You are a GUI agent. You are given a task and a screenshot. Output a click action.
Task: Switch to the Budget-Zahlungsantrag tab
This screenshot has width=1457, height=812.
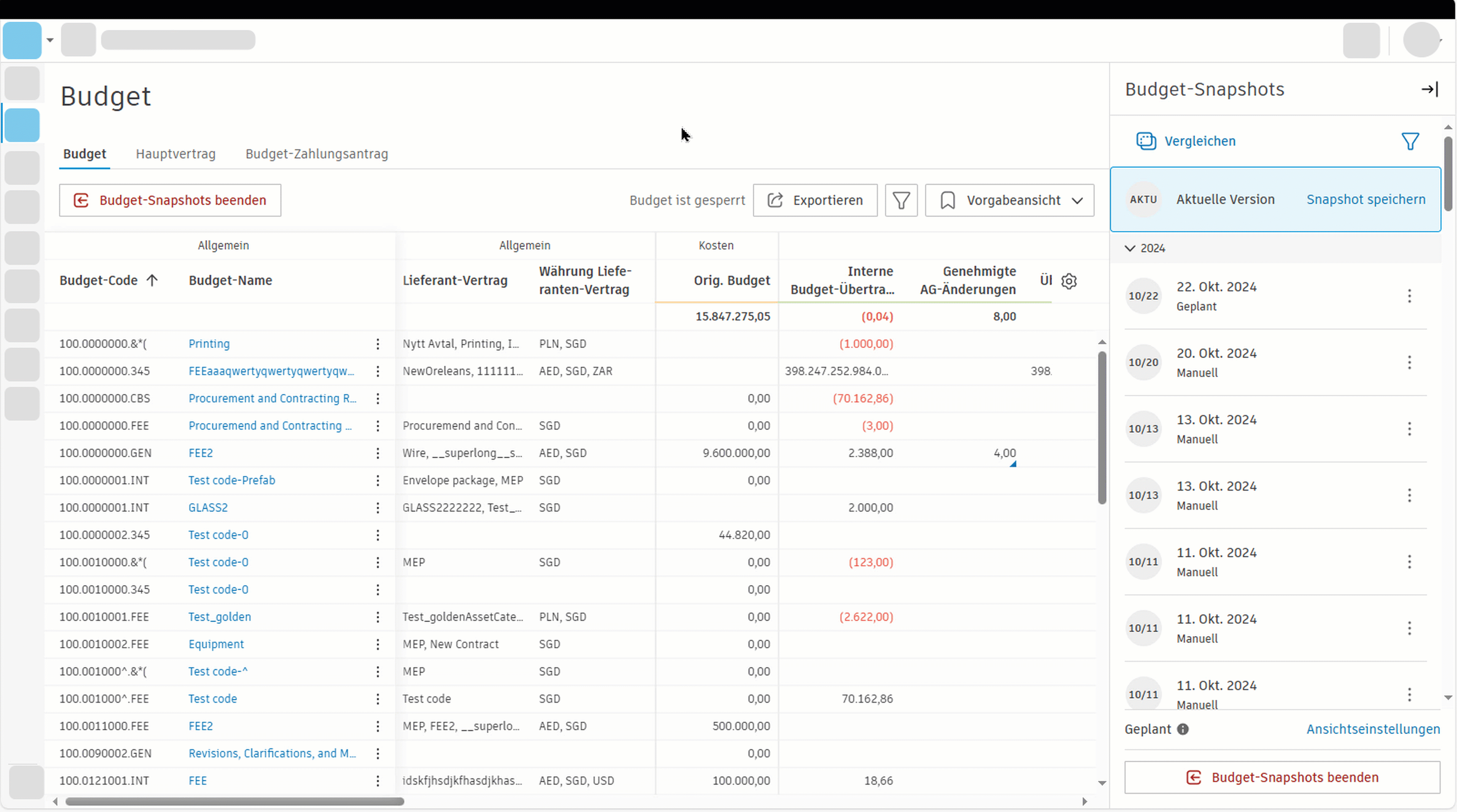click(317, 154)
